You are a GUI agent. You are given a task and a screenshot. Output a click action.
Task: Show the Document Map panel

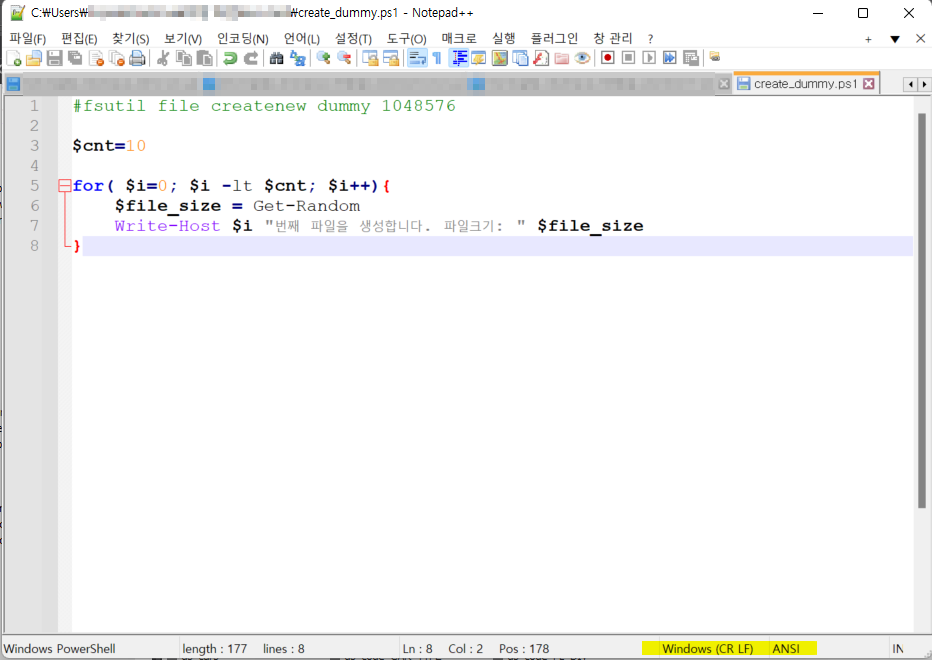point(499,58)
